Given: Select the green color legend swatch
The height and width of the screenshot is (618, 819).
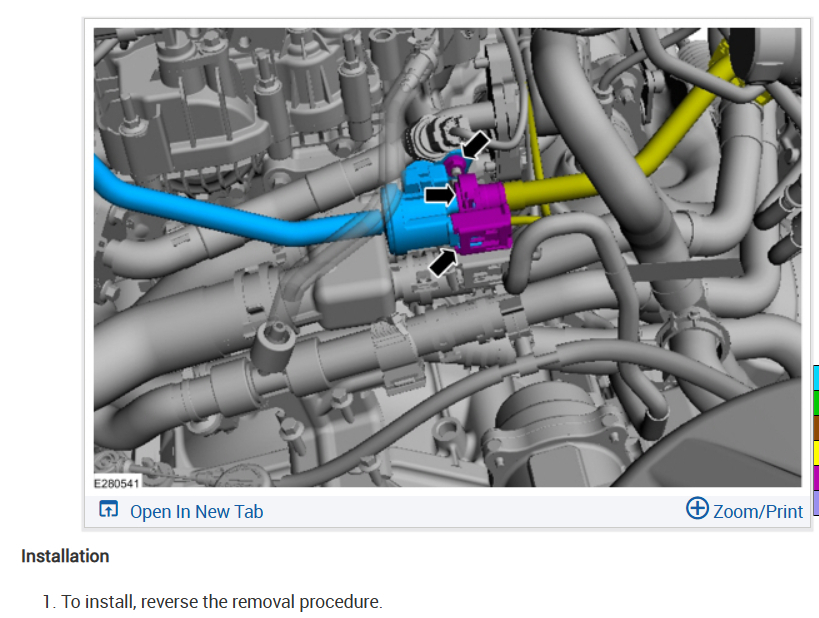Looking at the screenshot, I should [816, 403].
